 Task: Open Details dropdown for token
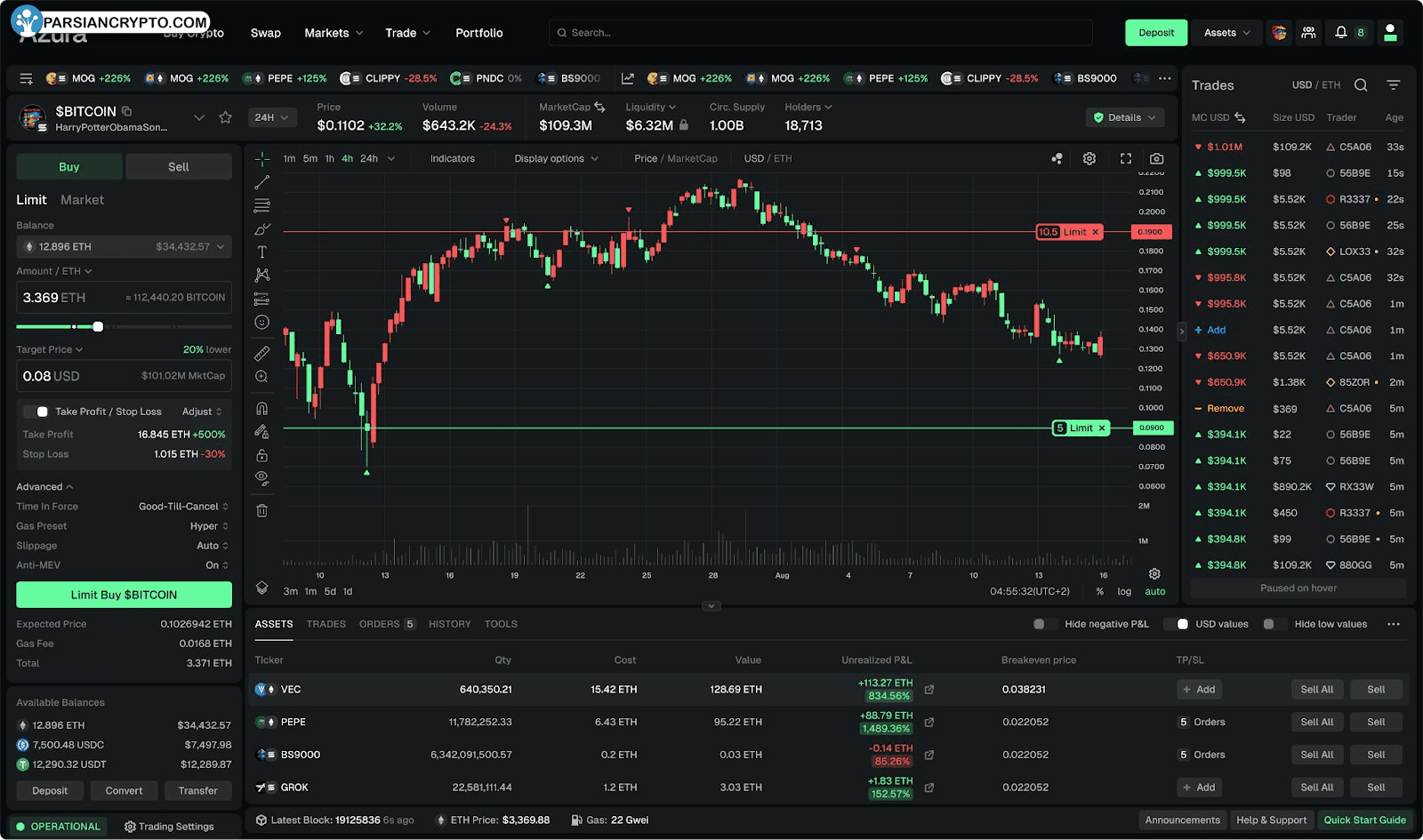(1125, 117)
